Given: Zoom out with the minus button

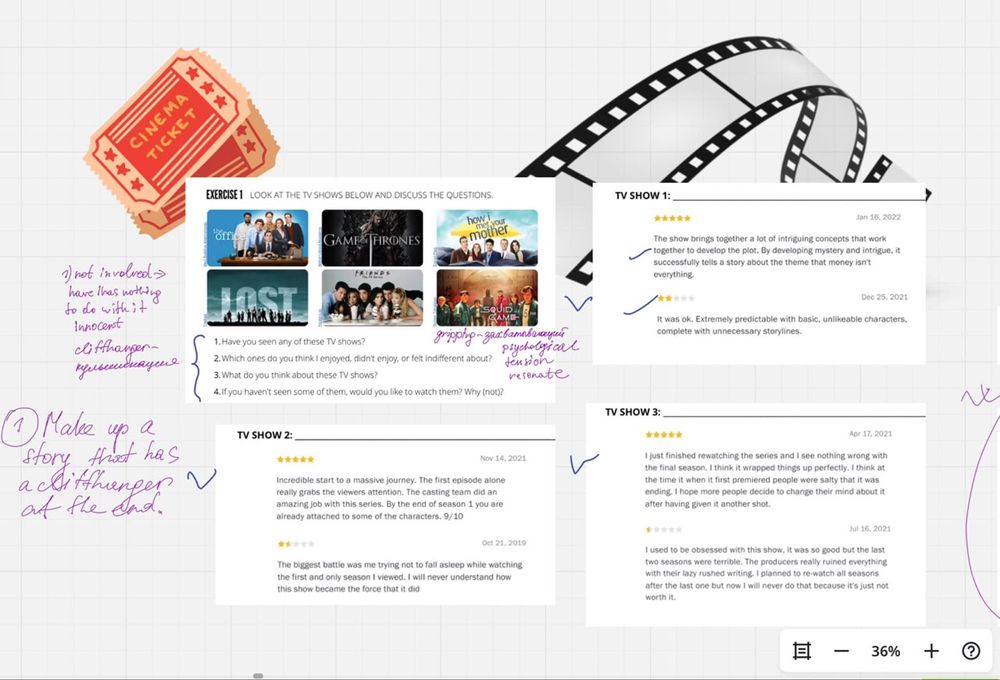Looking at the screenshot, I should point(841,651).
